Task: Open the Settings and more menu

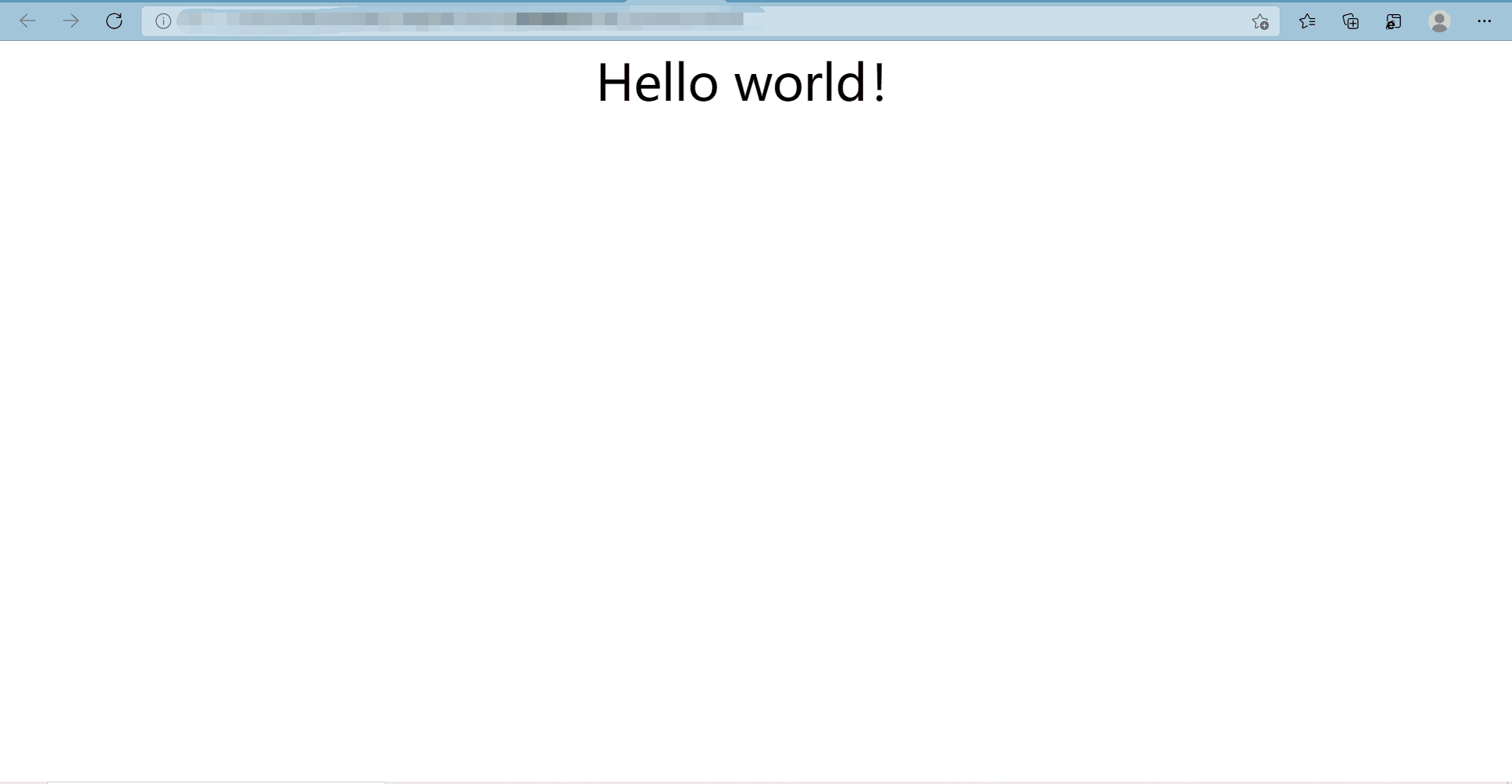Action: [1485, 21]
